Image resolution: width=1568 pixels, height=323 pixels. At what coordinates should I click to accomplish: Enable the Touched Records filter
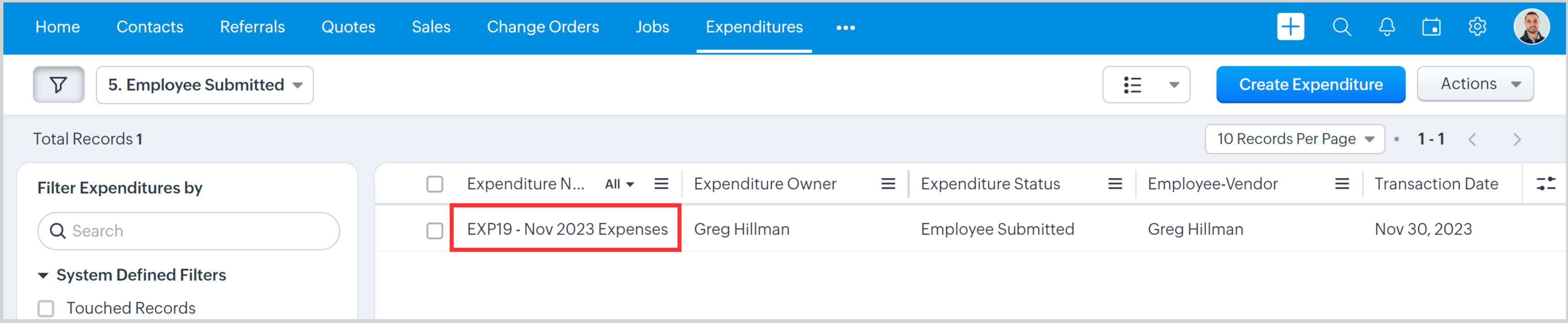(x=46, y=308)
